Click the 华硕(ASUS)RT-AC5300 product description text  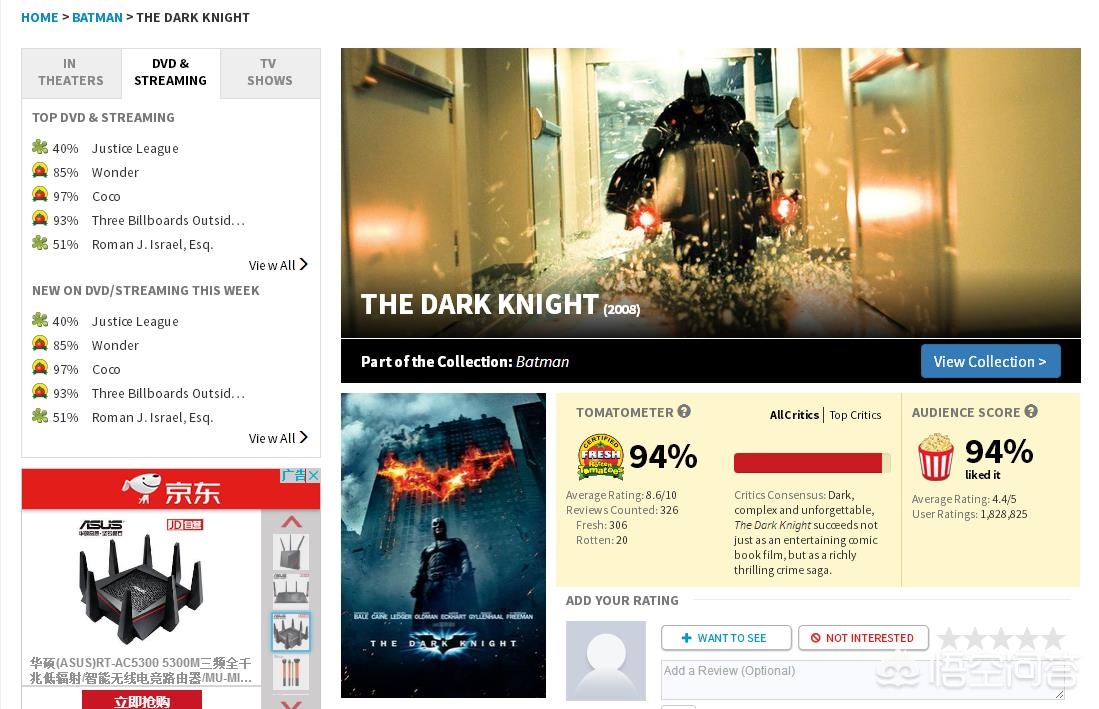point(141,670)
